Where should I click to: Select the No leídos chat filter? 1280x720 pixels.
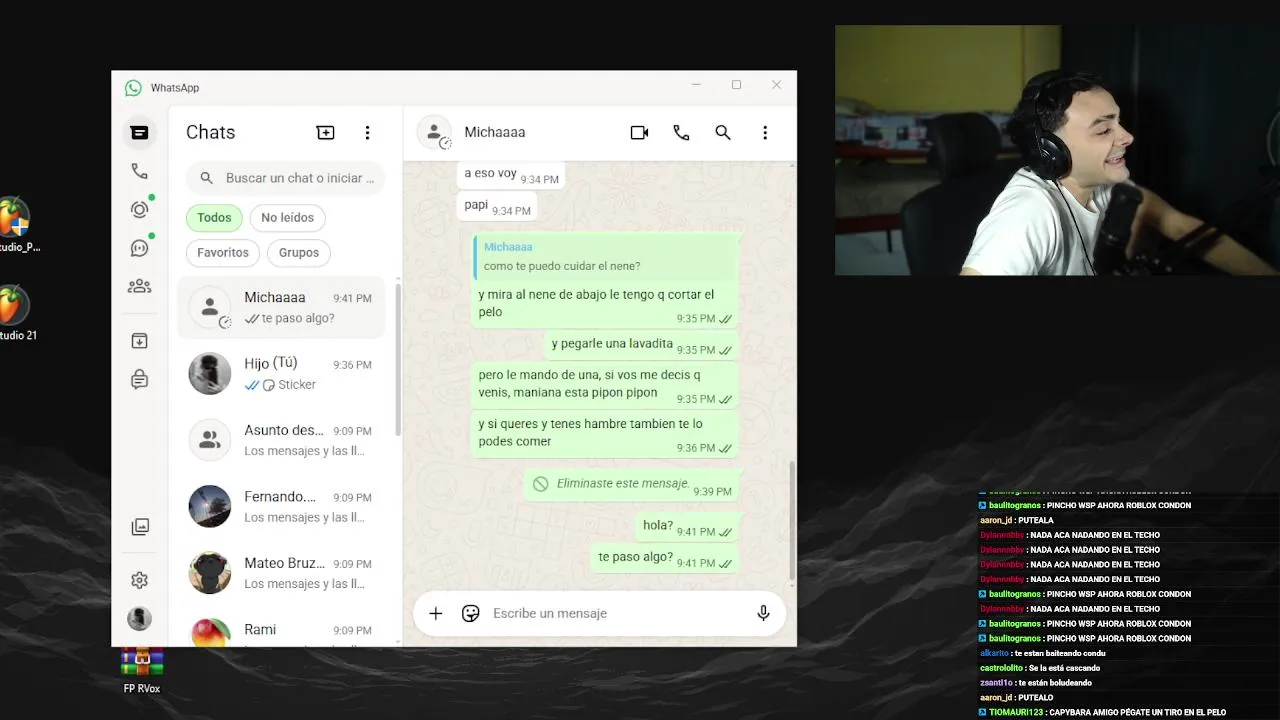[287, 217]
